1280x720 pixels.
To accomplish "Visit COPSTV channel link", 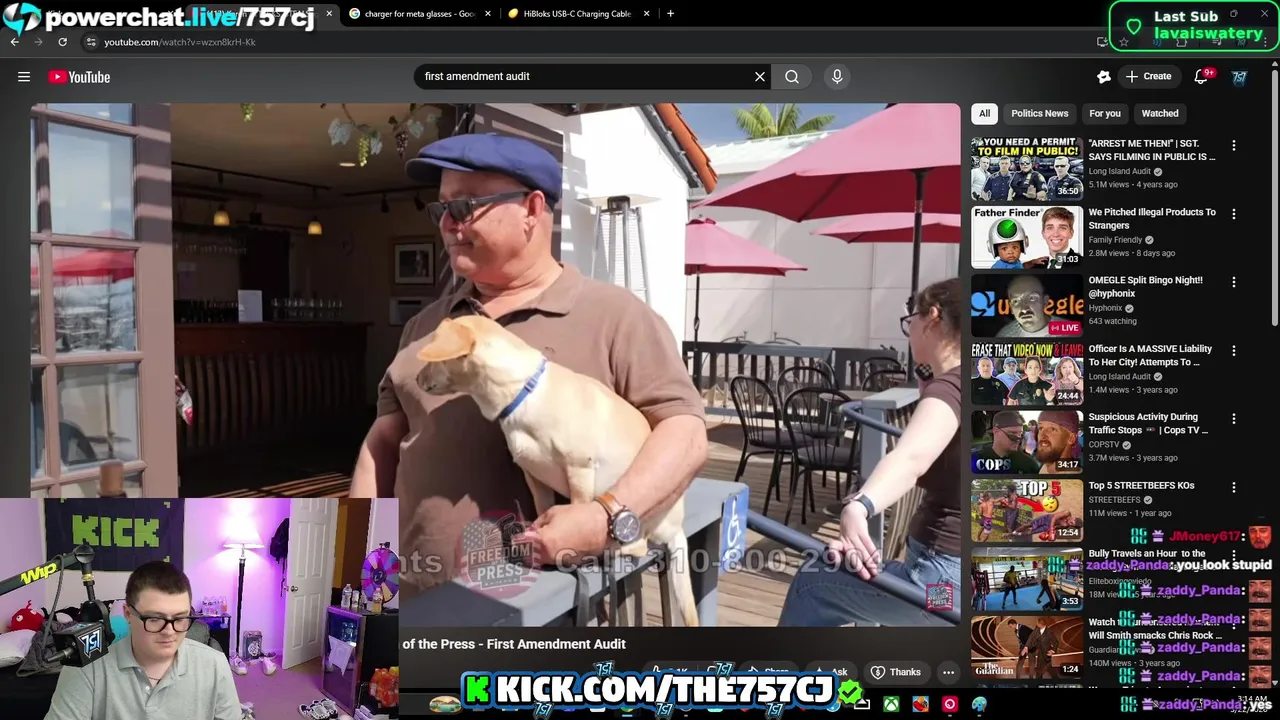I will [x=1104, y=445].
